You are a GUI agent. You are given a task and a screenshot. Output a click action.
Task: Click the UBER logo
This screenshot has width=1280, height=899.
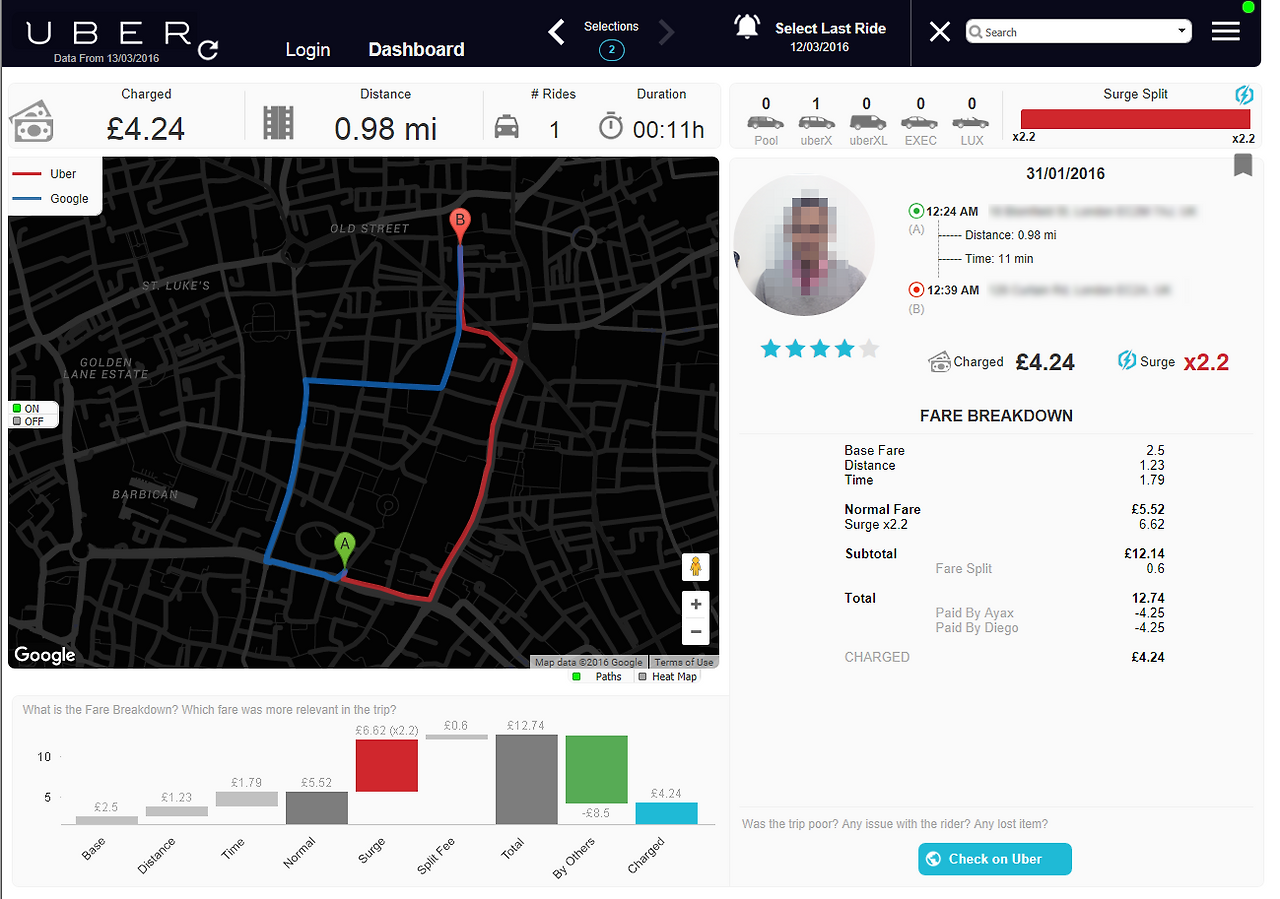[x=109, y=33]
